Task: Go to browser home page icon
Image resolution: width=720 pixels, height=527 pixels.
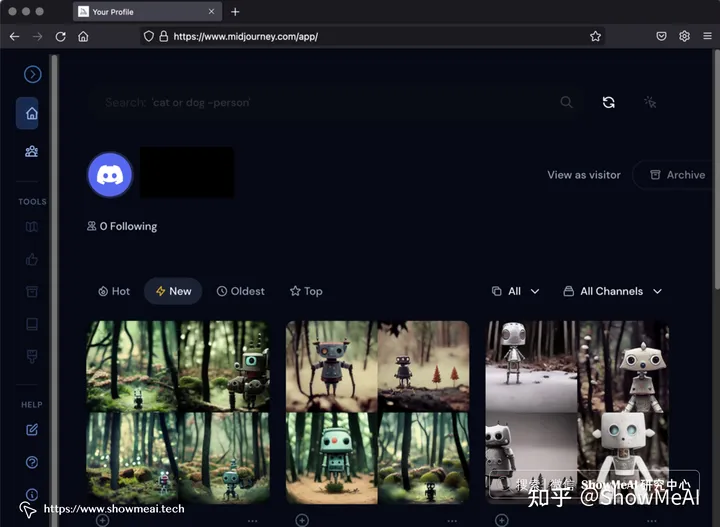Action: coord(83,36)
